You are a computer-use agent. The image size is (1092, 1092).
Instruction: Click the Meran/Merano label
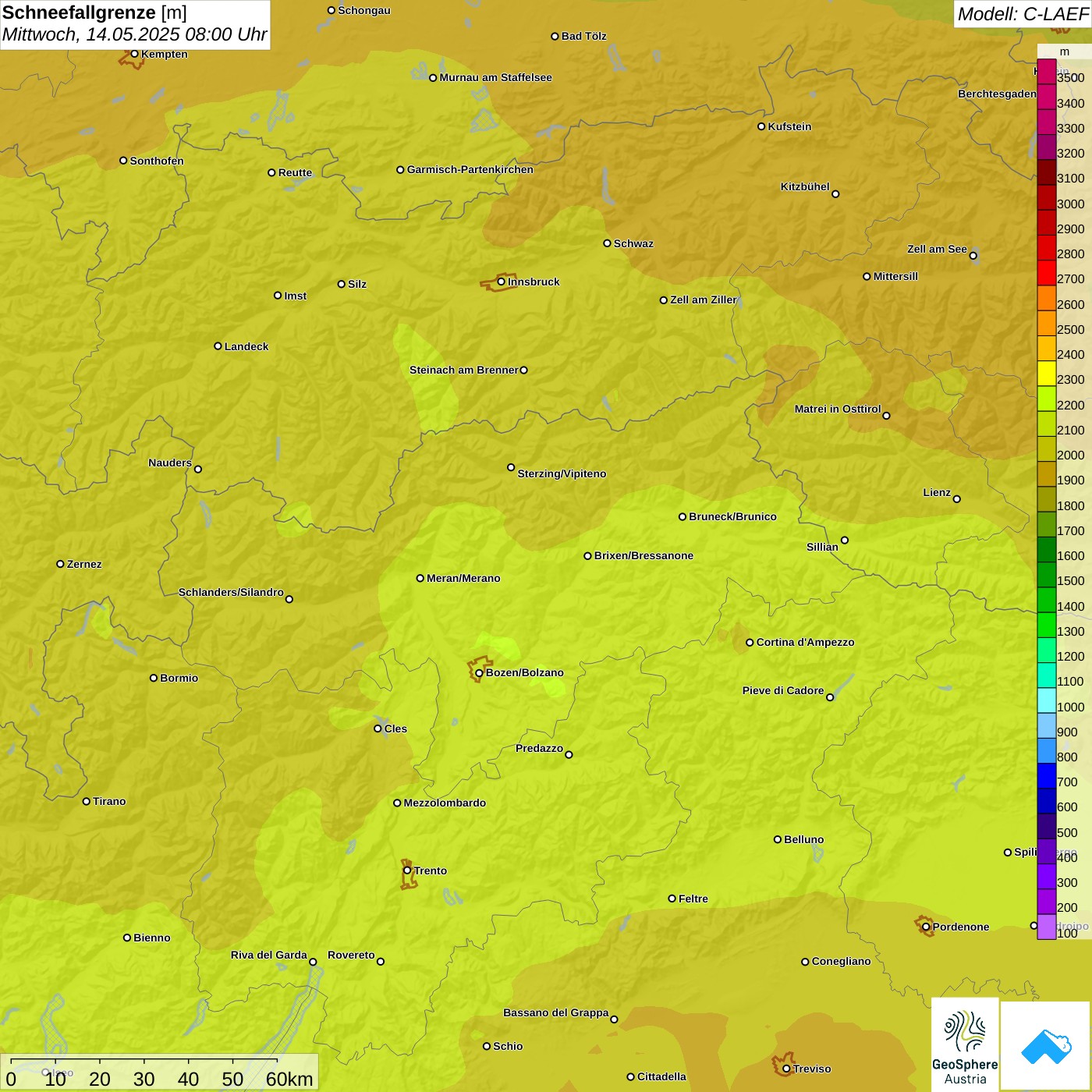pyautogui.click(x=463, y=578)
